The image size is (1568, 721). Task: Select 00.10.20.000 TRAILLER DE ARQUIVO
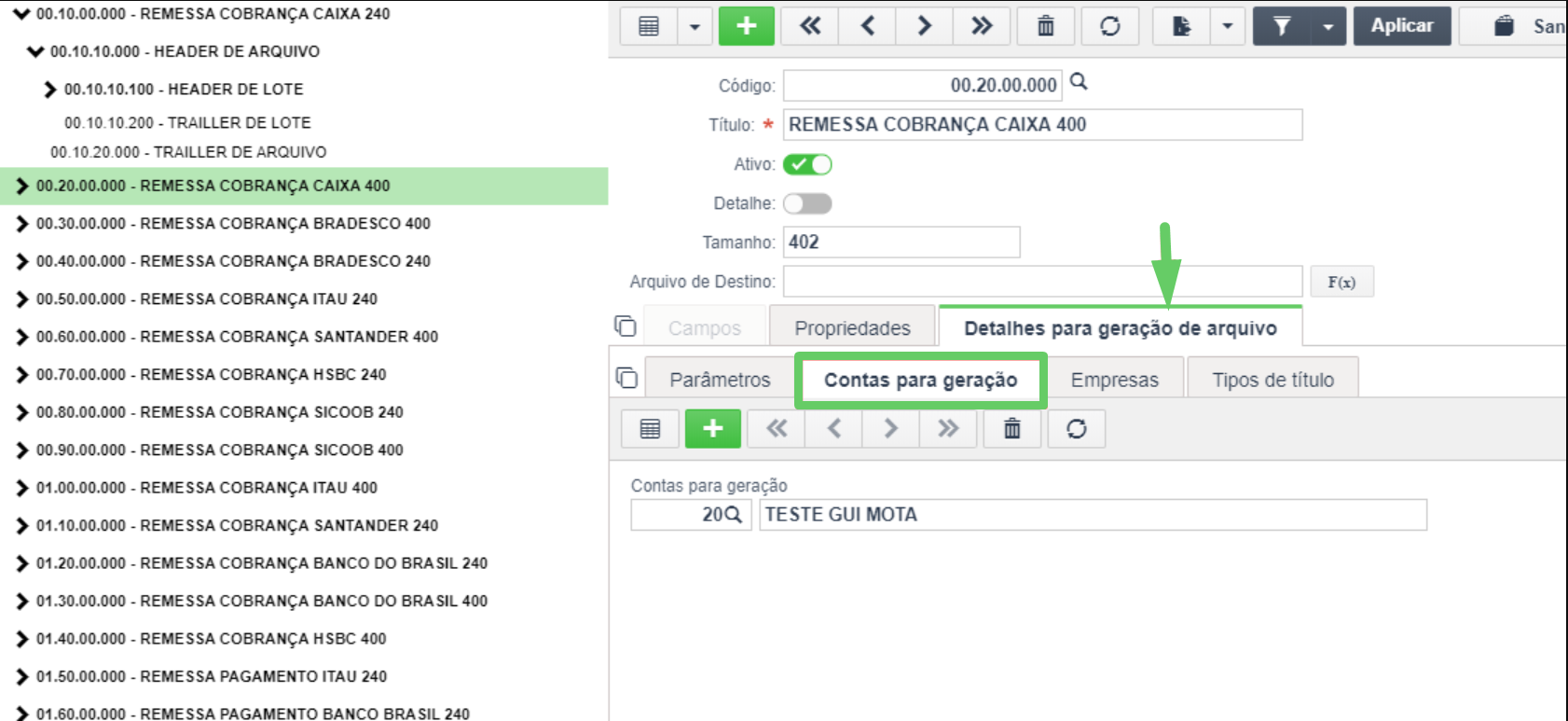[188, 152]
